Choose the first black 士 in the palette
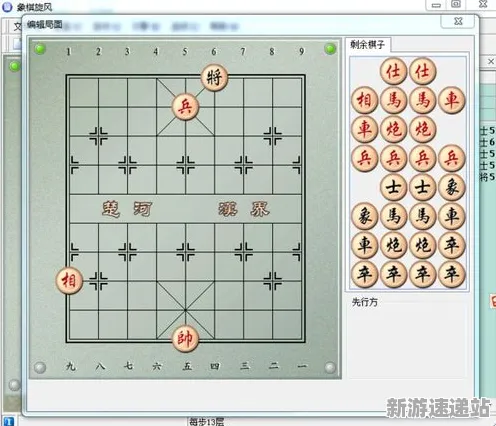 (x=393, y=187)
